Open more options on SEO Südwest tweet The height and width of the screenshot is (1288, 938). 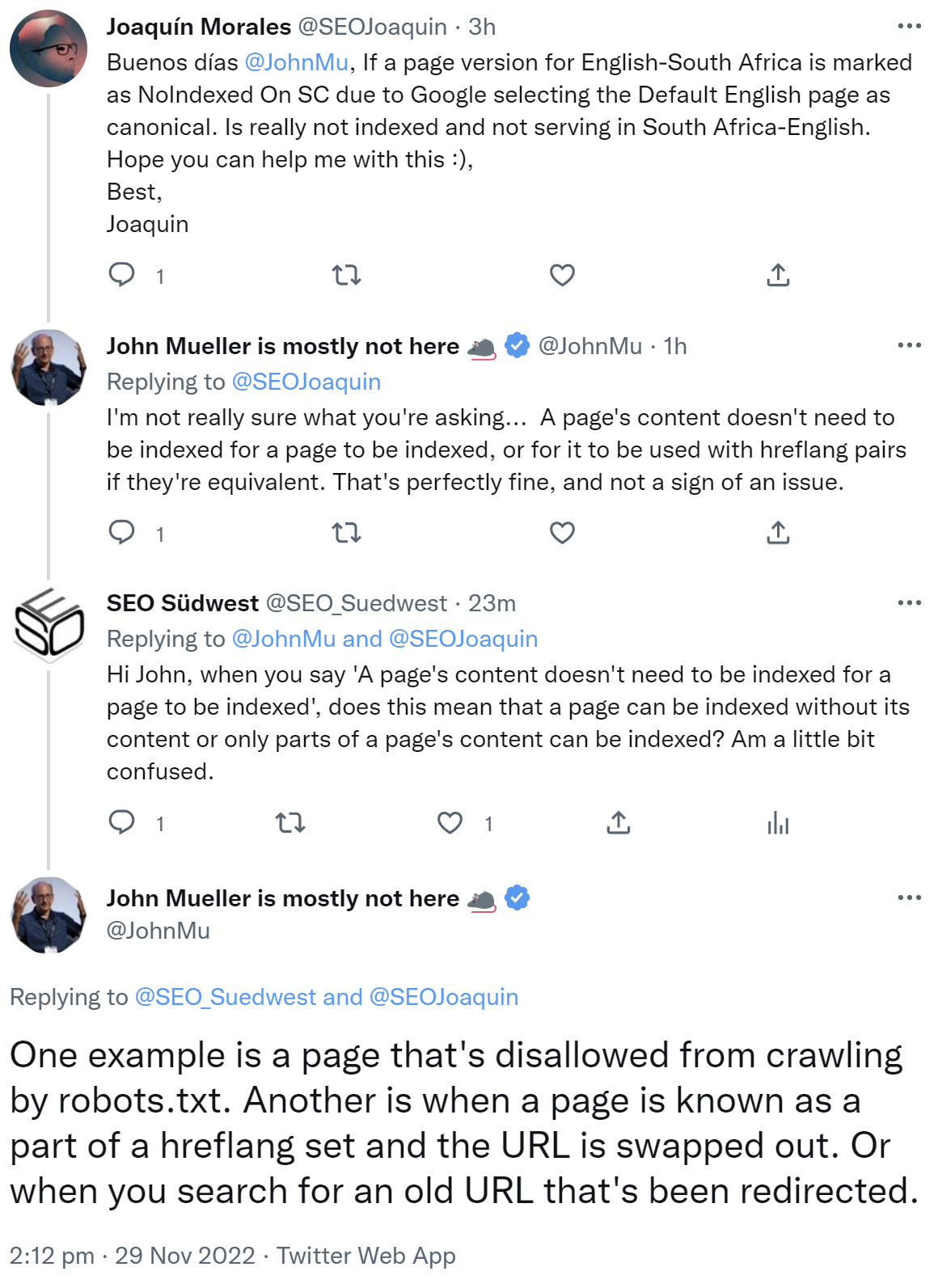click(909, 602)
